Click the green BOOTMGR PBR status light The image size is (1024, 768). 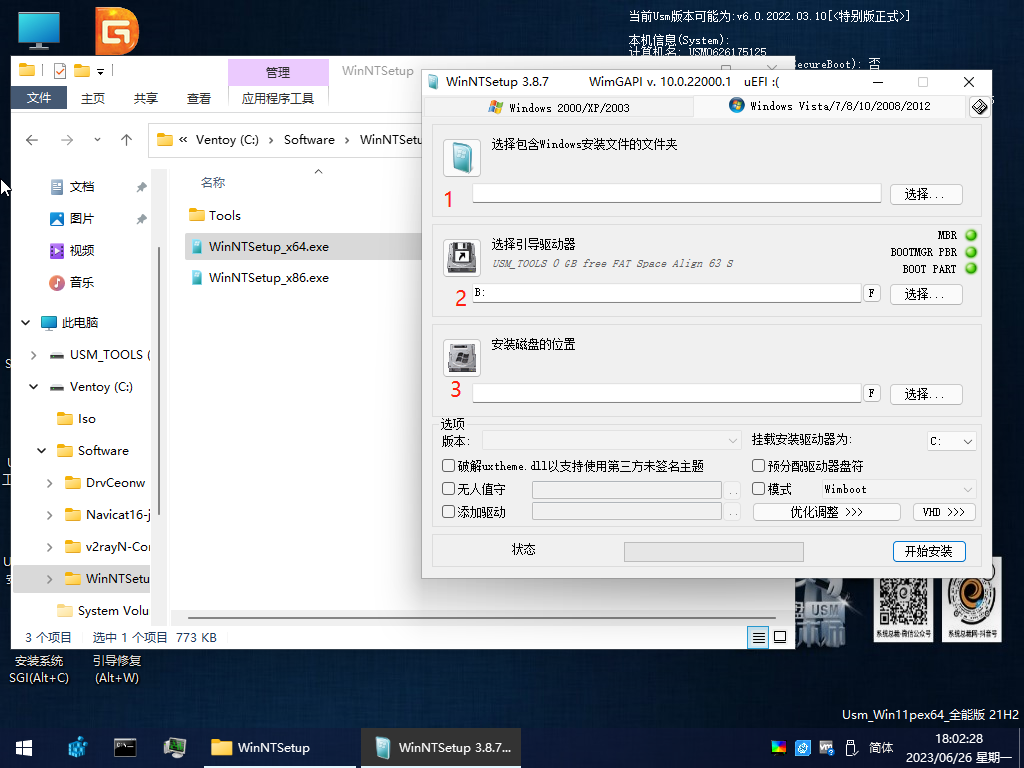971,252
